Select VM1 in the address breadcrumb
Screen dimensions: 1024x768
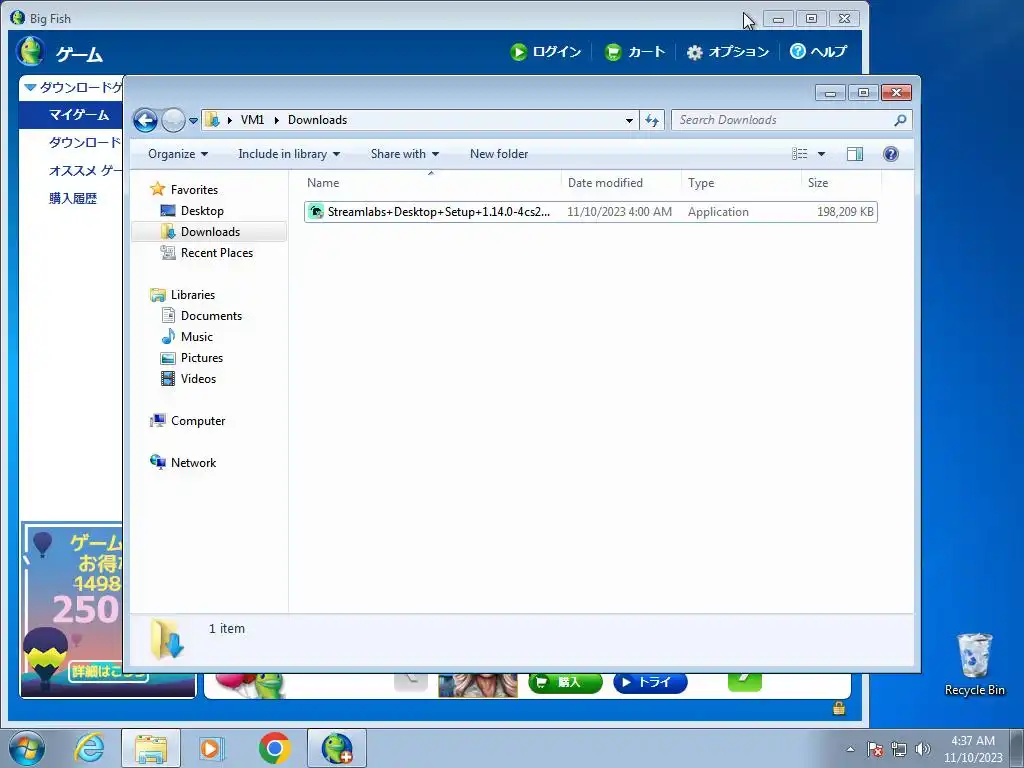tap(252, 120)
